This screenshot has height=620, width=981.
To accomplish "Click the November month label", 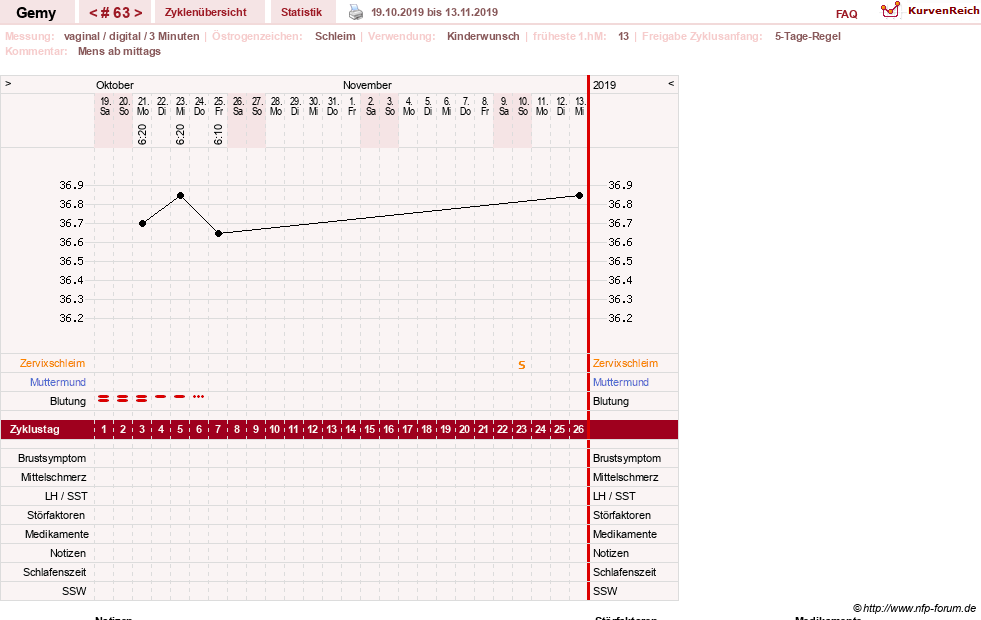I will (x=367, y=85).
